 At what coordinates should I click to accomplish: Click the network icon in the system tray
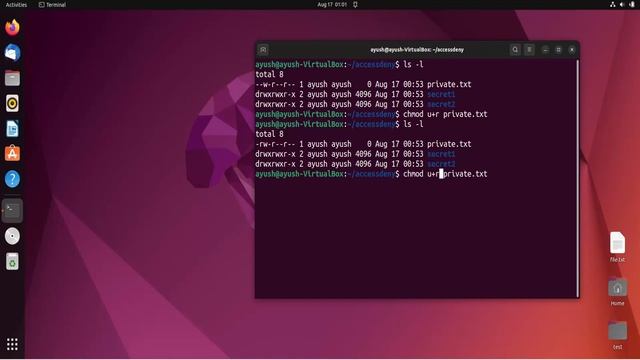pyautogui.click(x=613, y=4)
